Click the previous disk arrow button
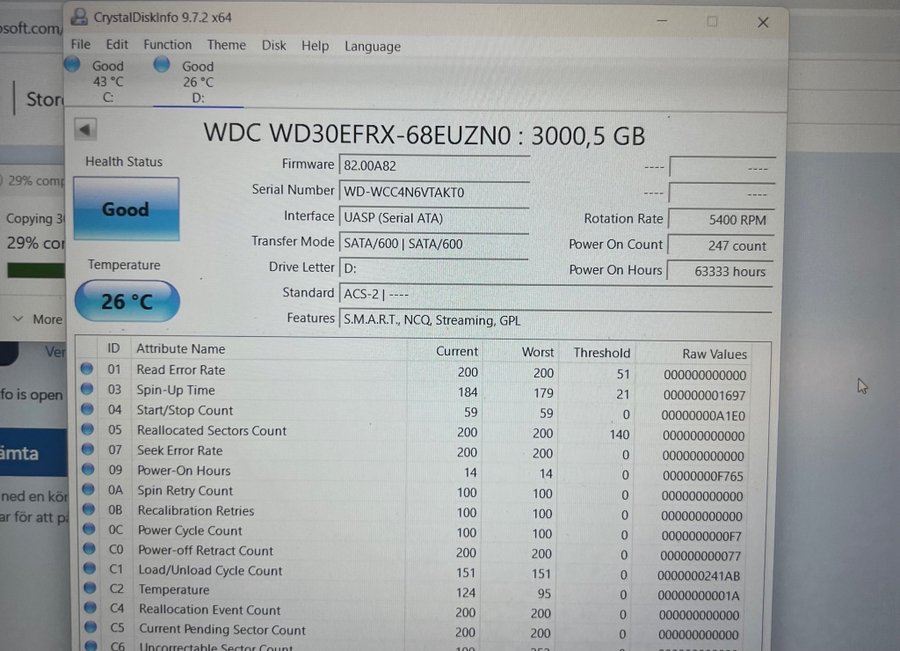 coord(86,129)
